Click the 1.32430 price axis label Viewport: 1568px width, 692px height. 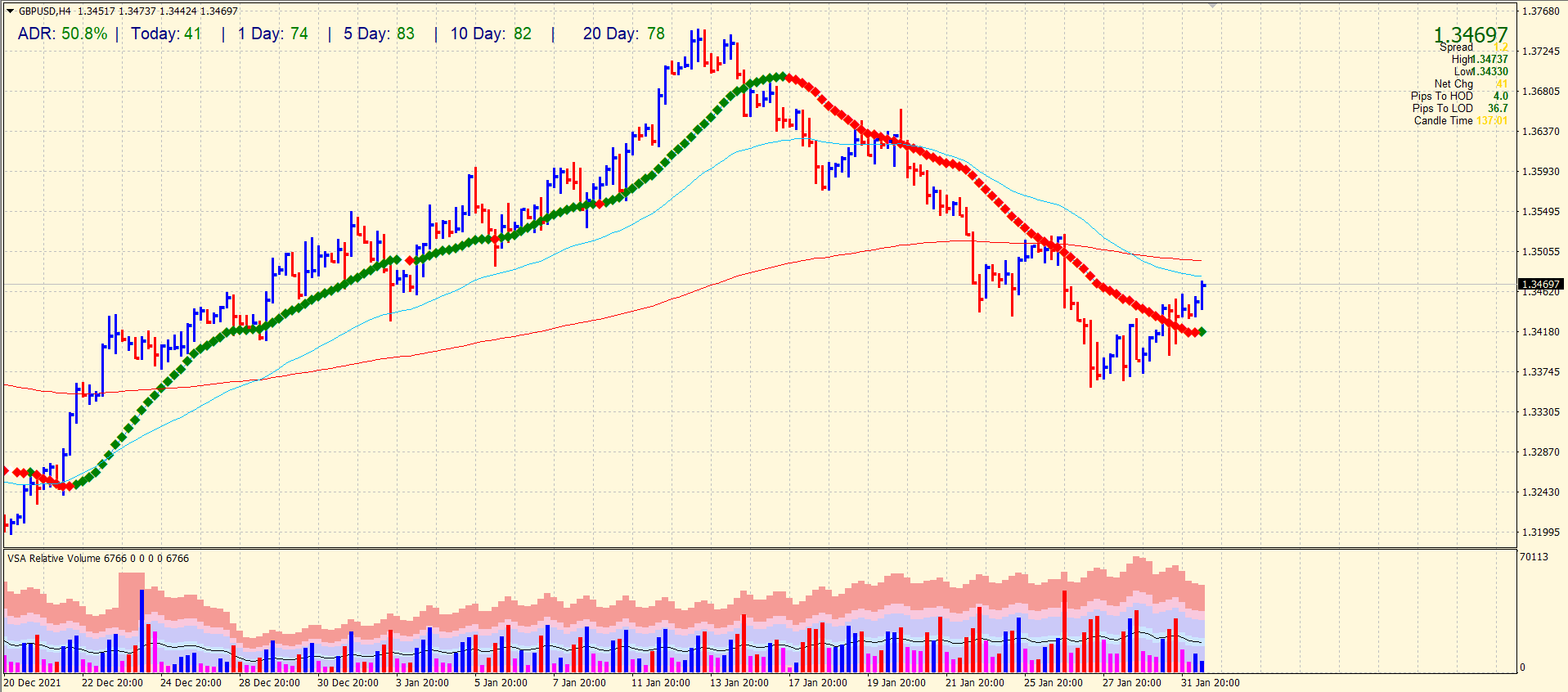coord(1541,492)
